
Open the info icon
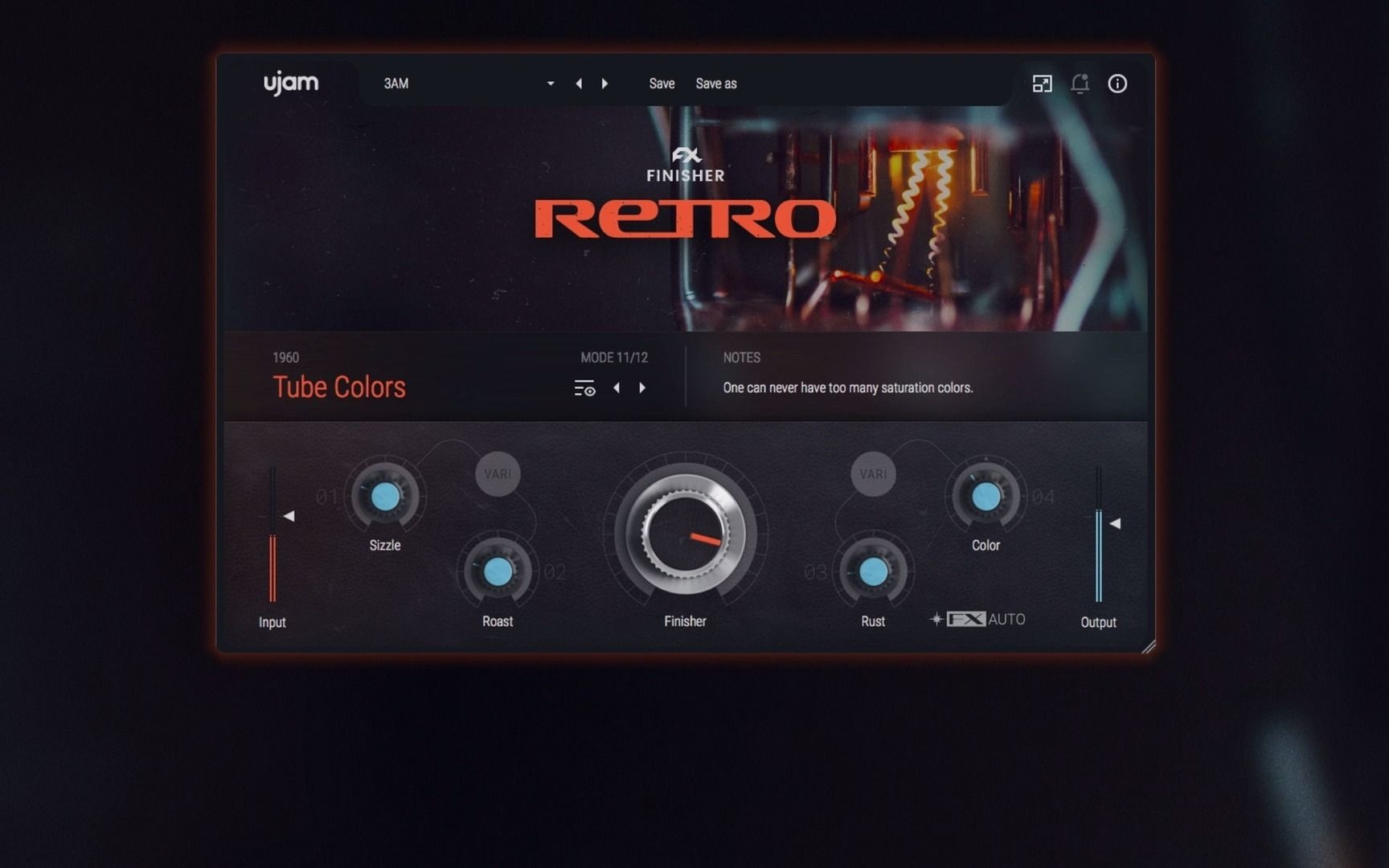pos(1117,84)
